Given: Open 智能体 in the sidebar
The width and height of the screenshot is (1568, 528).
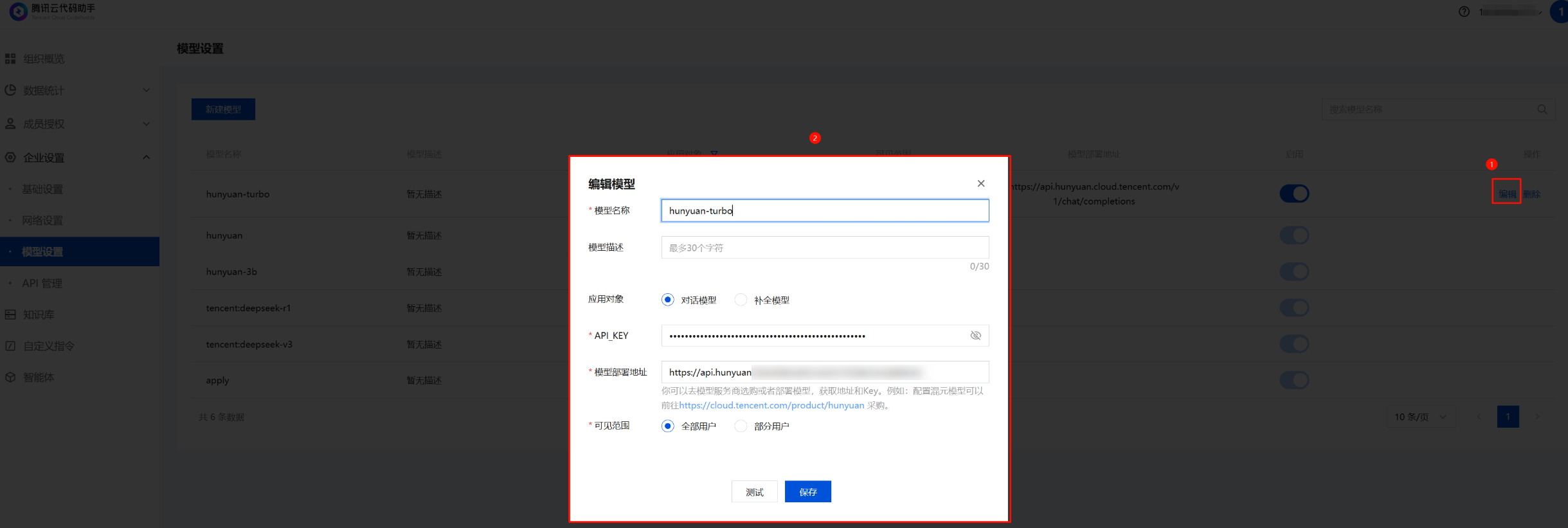Looking at the screenshot, I should coord(39,378).
